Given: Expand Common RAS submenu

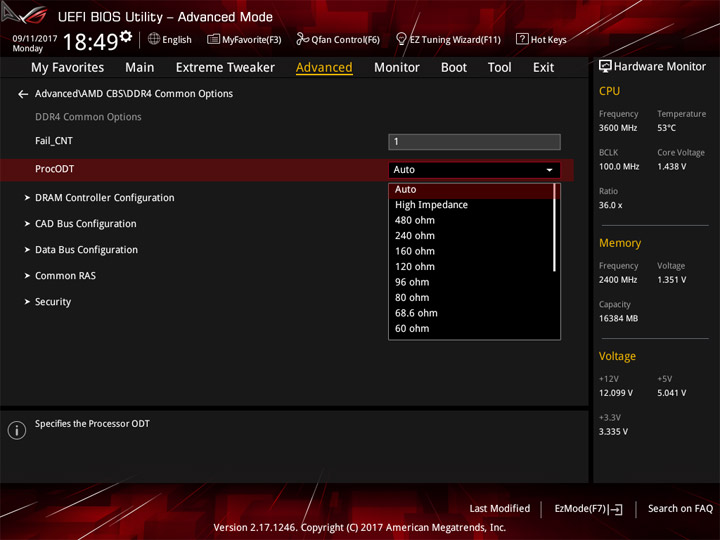Looking at the screenshot, I should pyautogui.click(x=65, y=276).
